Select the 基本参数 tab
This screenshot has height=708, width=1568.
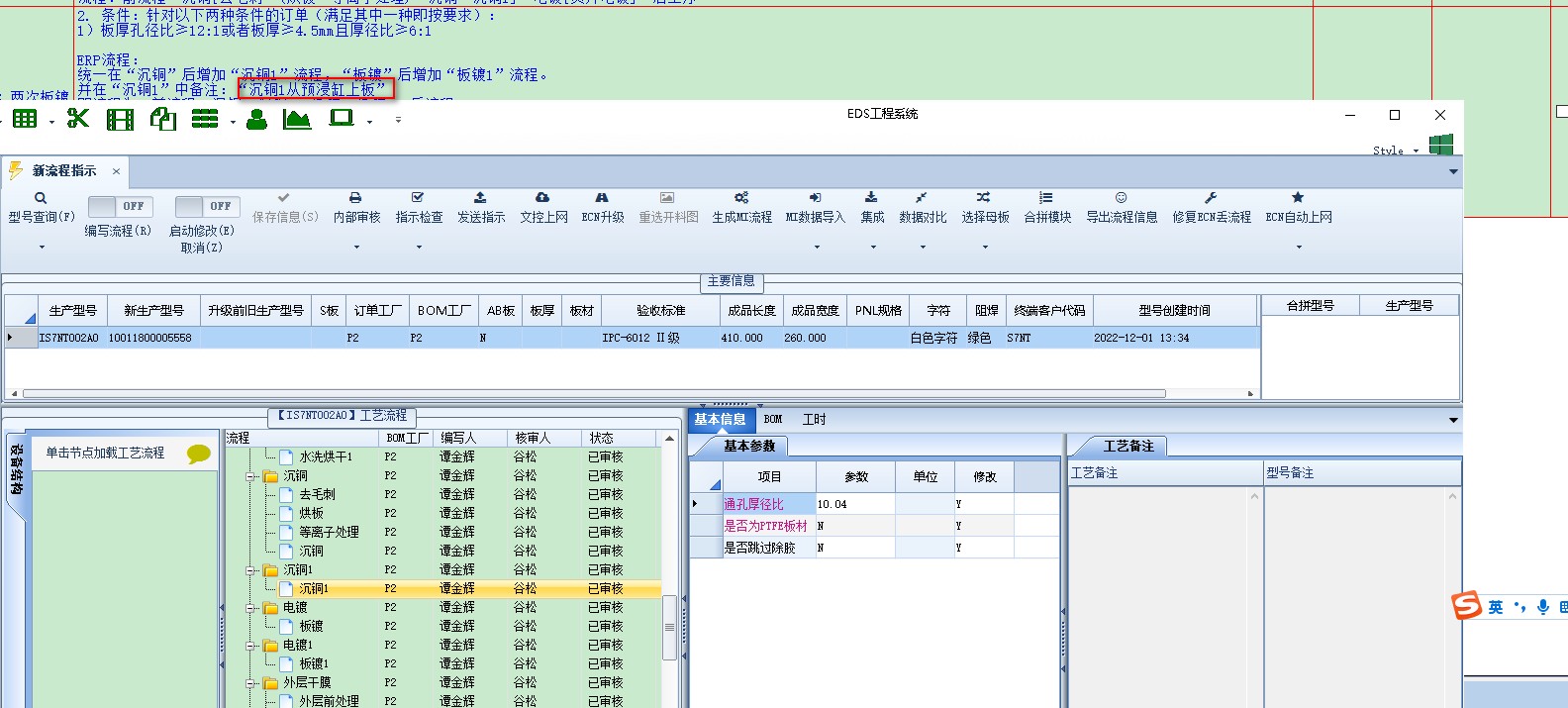(x=749, y=447)
